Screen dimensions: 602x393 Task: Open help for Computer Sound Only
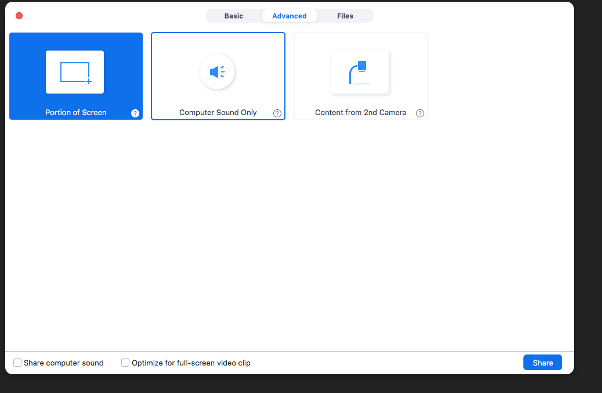[x=277, y=113]
